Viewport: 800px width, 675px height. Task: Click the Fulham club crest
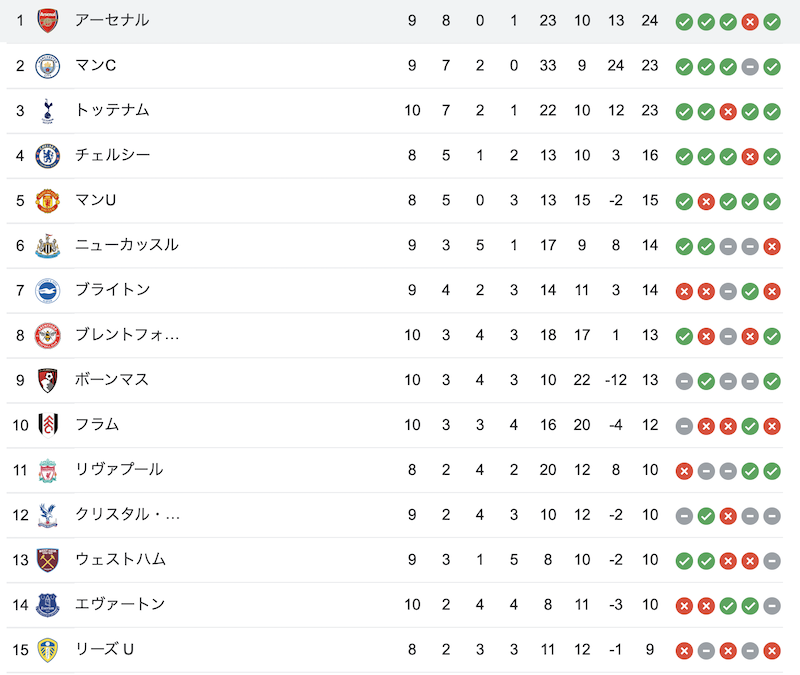(48, 425)
